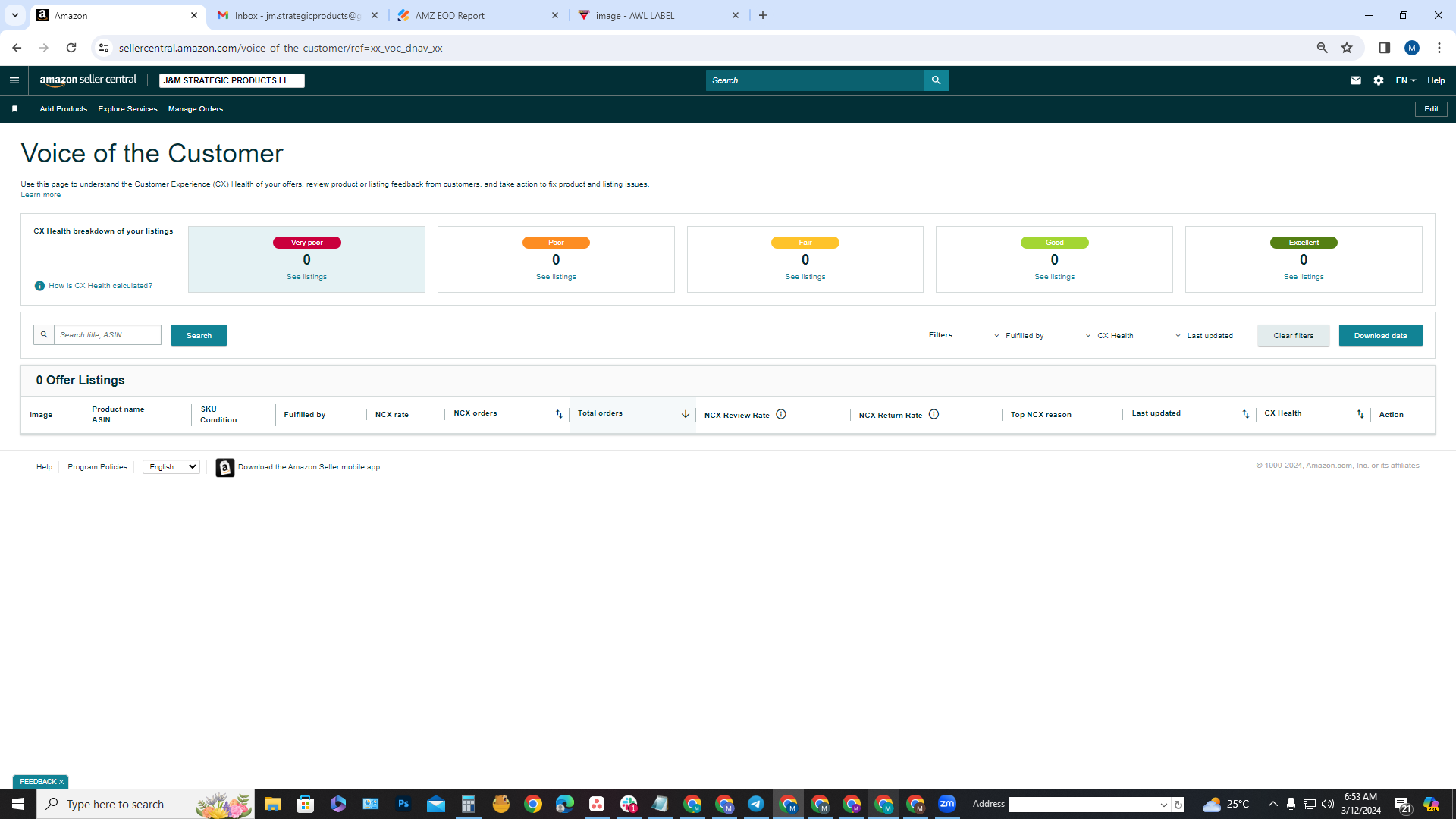
Task: Sort by the Total orders down arrow
Action: (x=686, y=414)
